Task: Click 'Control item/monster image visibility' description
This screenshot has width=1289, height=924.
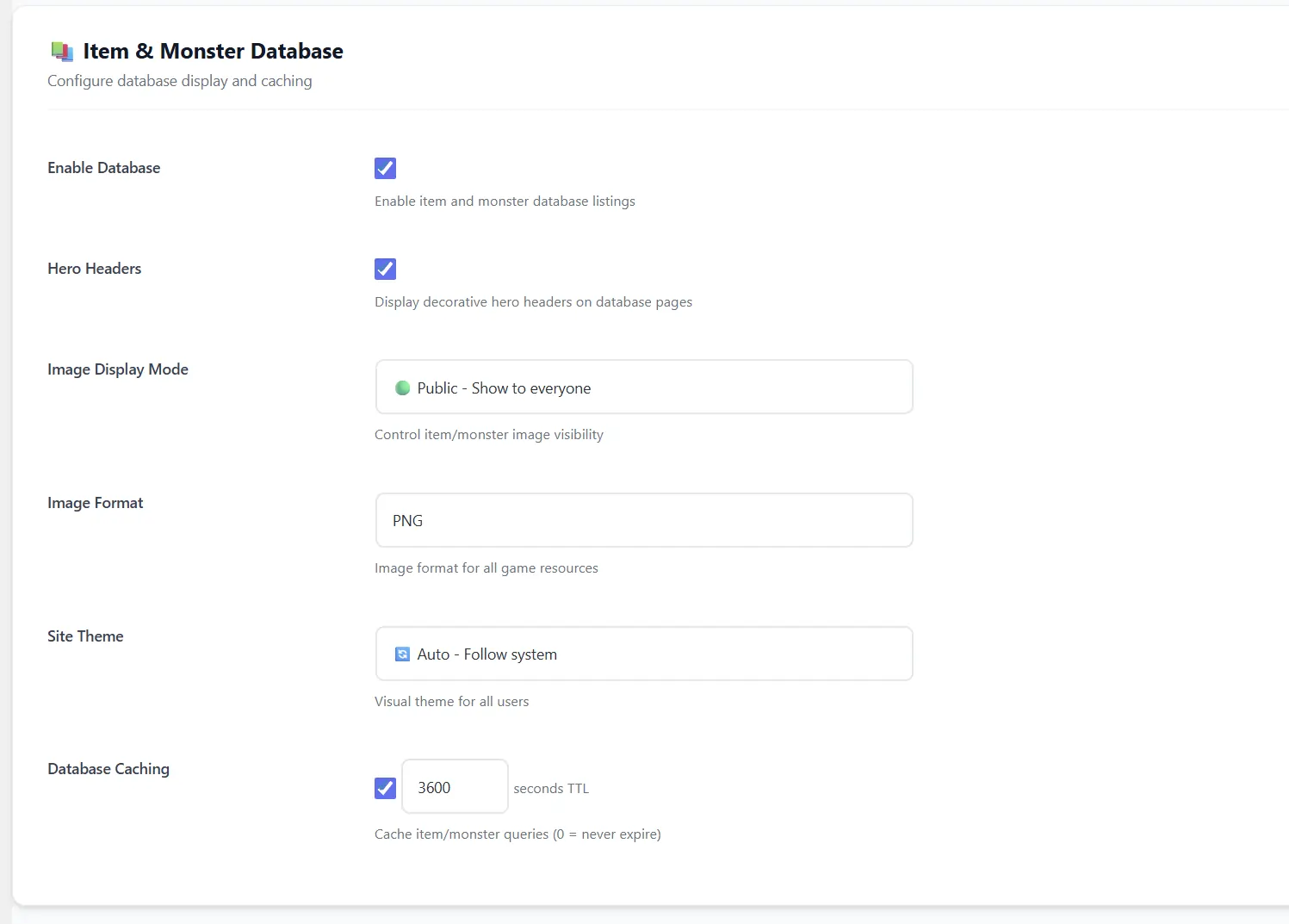Action: click(488, 435)
